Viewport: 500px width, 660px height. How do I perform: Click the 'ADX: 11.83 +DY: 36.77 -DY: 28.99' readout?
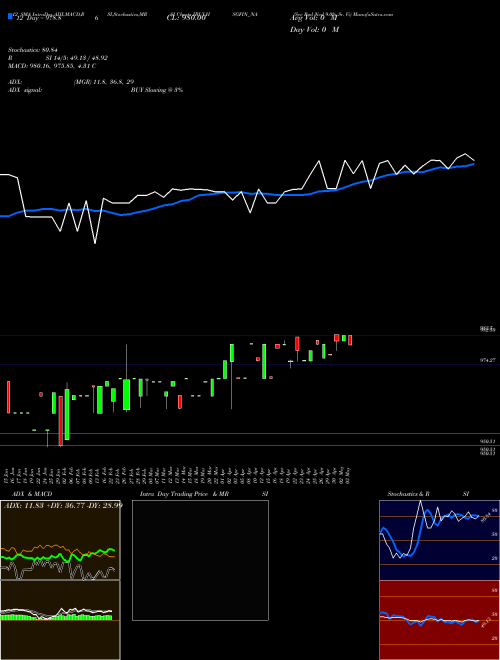tap(63, 505)
